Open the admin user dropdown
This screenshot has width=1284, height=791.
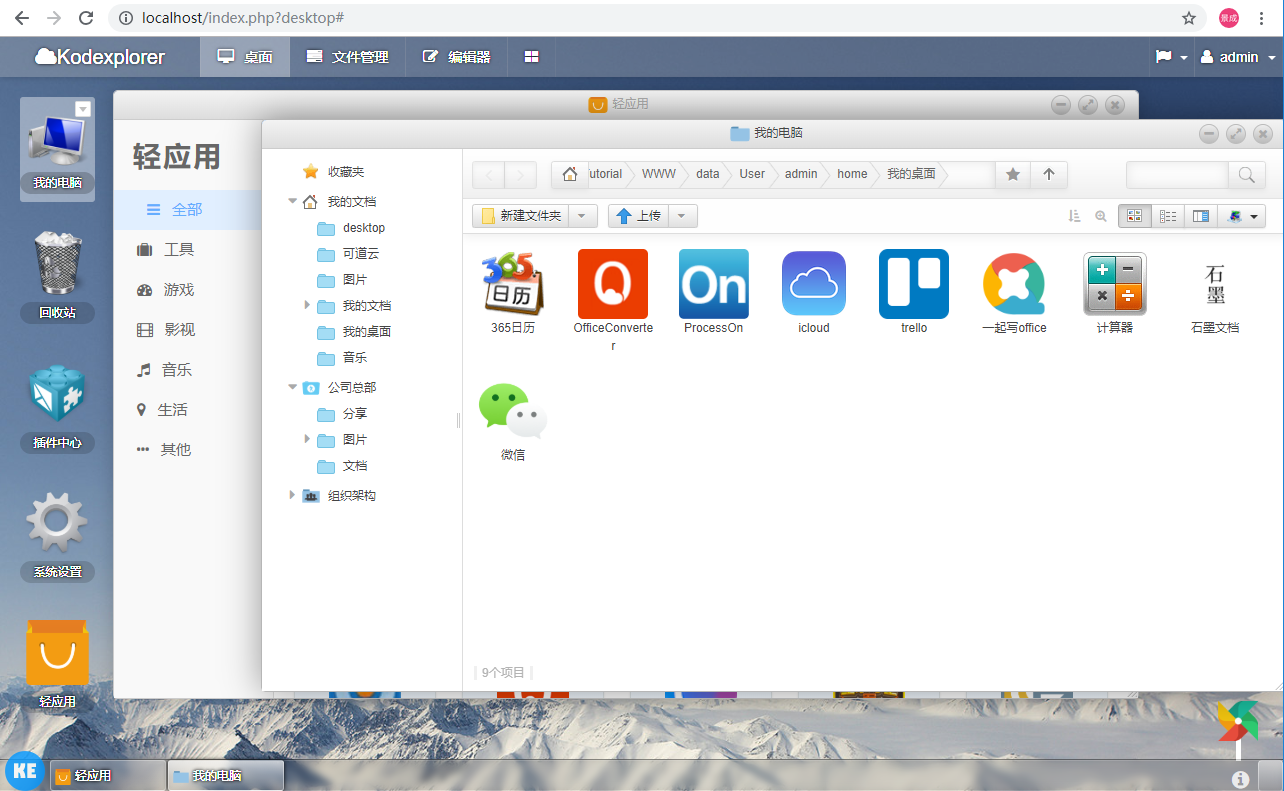(x=1240, y=57)
